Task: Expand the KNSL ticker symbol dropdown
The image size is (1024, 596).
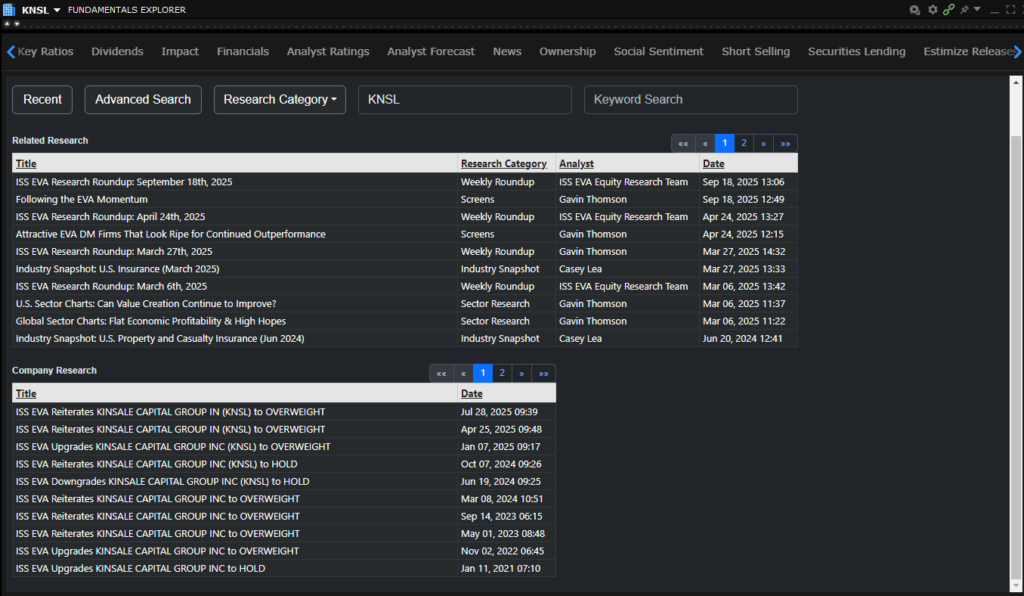Action: point(57,10)
